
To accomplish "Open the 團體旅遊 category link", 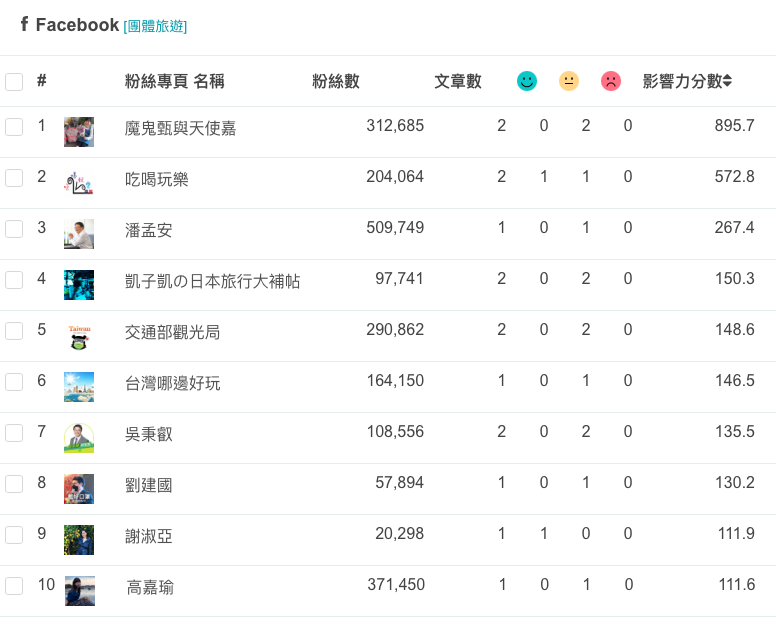I will (155, 26).
